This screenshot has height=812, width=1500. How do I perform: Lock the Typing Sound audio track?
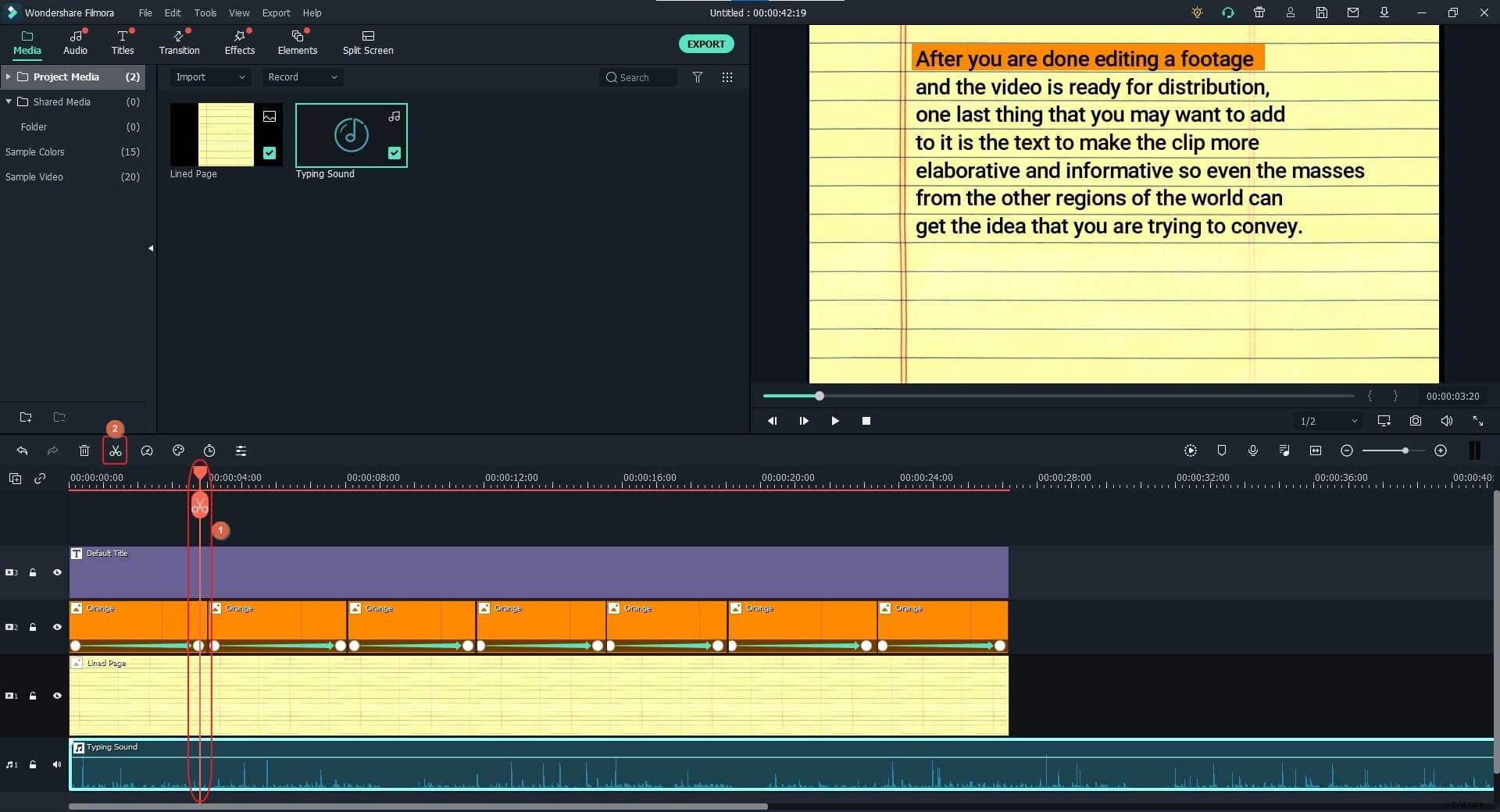(33, 765)
